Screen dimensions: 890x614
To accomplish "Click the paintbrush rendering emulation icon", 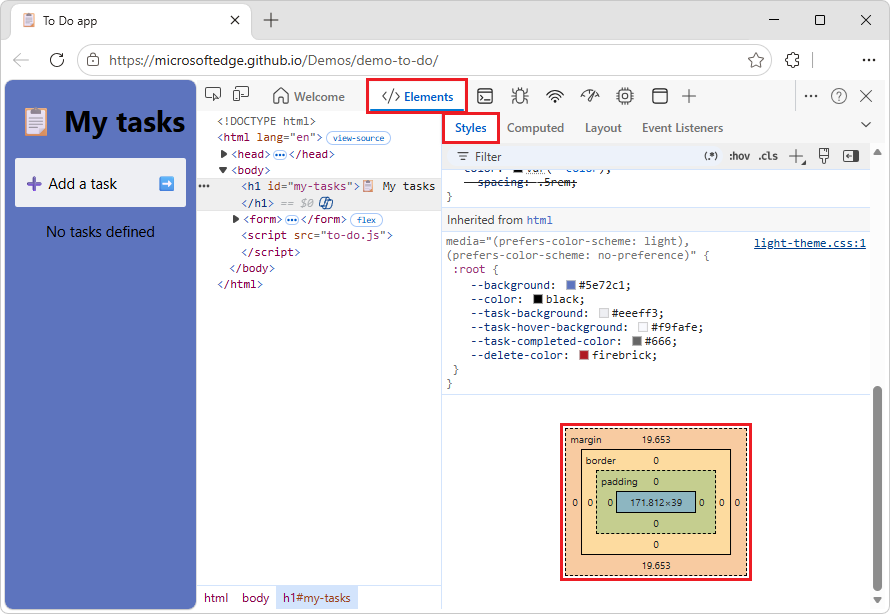I will point(824,156).
